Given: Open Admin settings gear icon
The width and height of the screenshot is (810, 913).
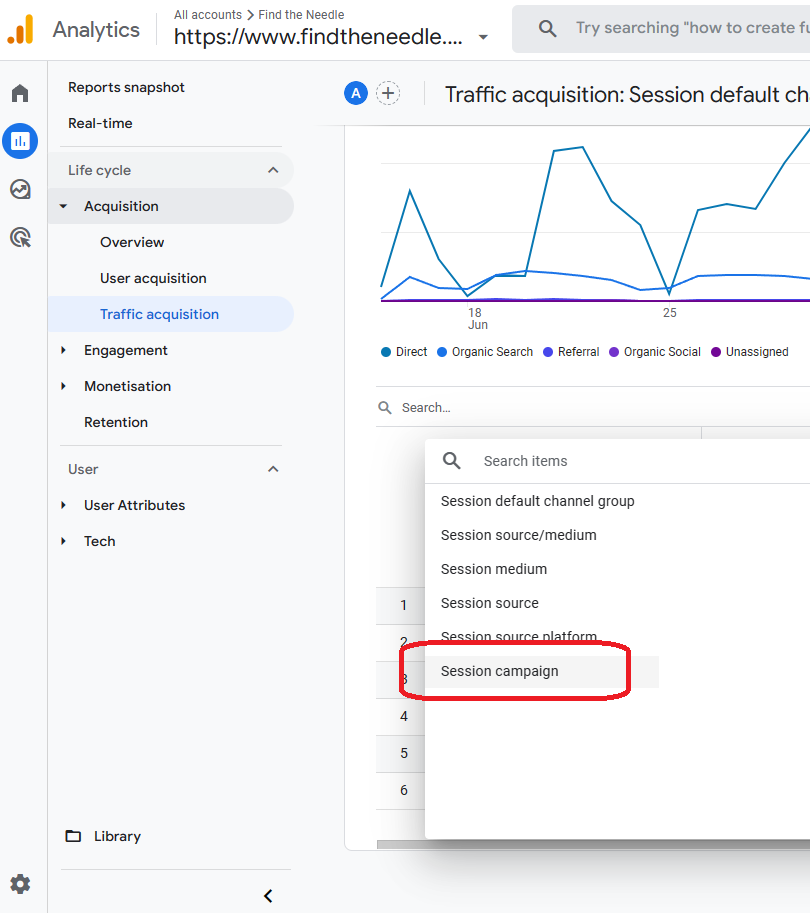Looking at the screenshot, I should click(20, 884).
